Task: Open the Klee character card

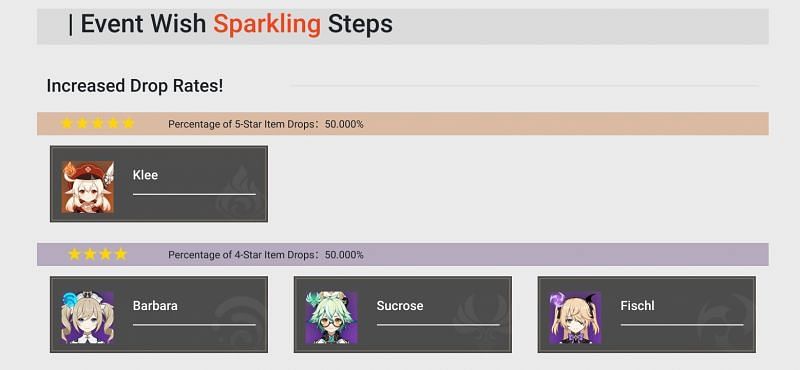Action: coord(159,184)
